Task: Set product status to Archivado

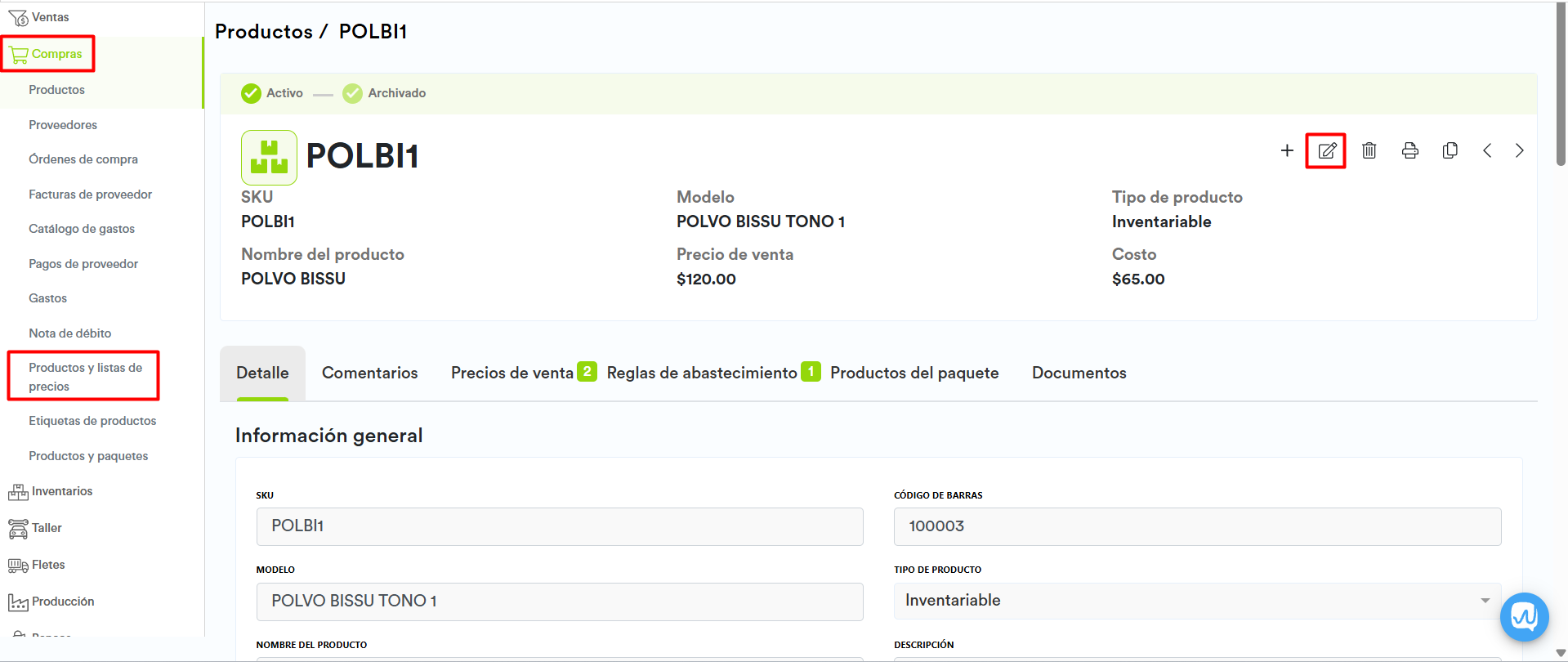Action: point(384,93)
